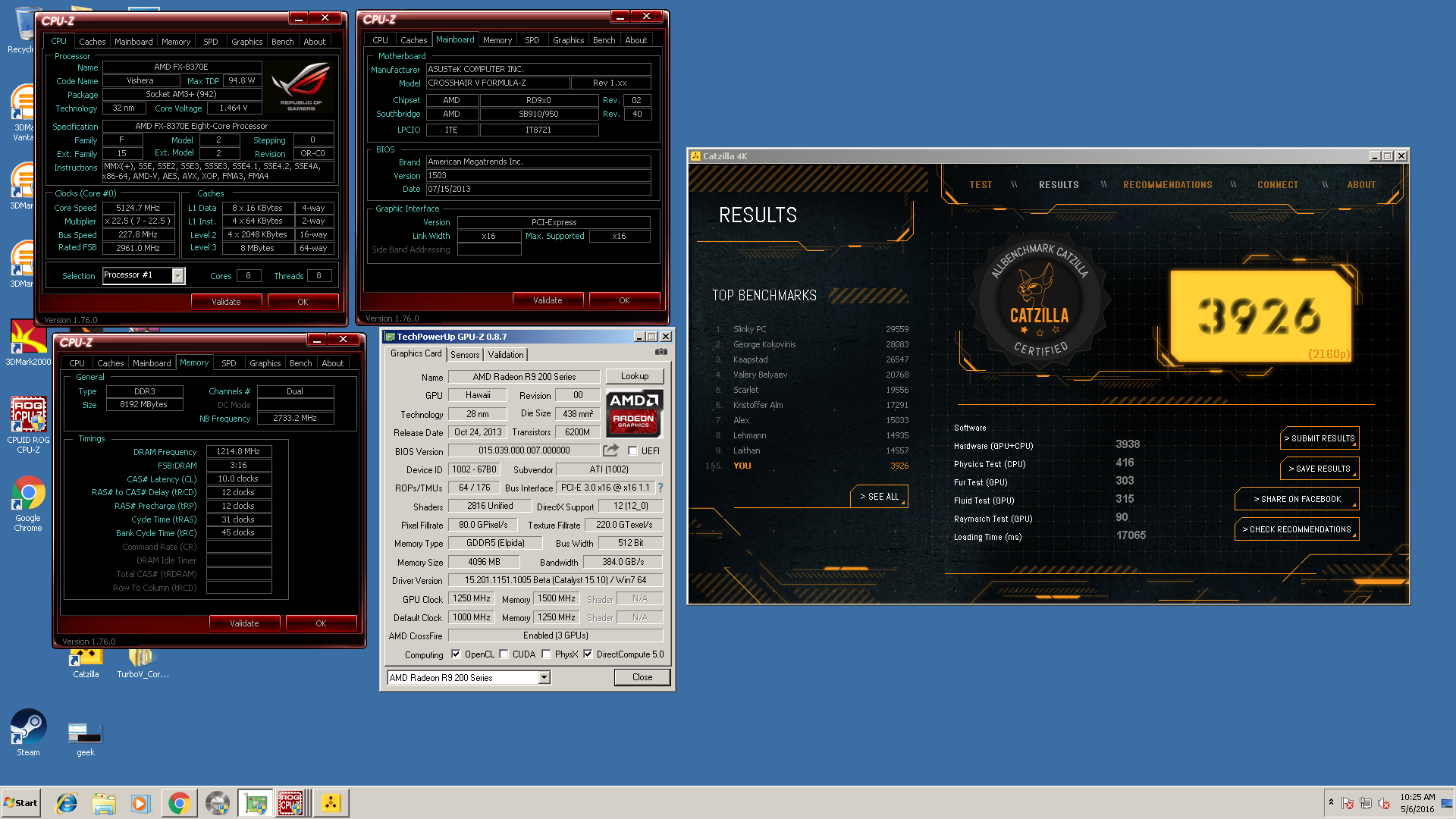Screen dimensions: 1456x819
Task: Select the TurboV_Core desktop icon
Action: (143, 664)
